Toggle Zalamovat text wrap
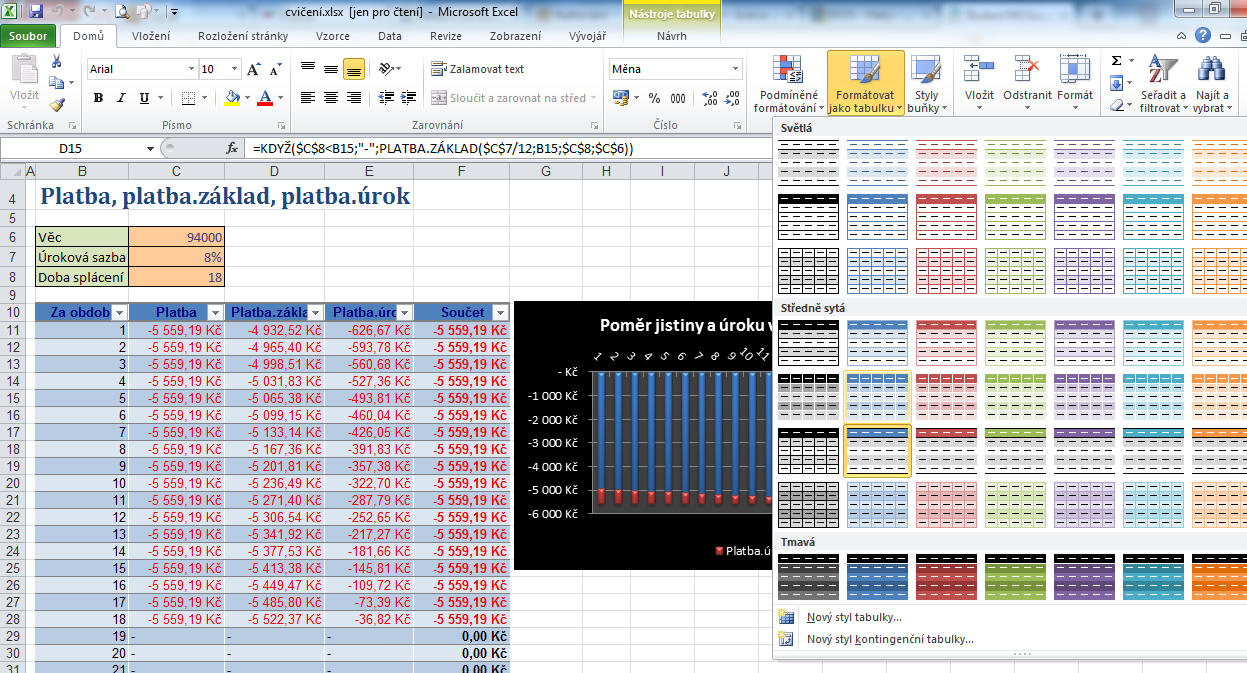Viewport: 1247px width, 673px height. (478, 69)
